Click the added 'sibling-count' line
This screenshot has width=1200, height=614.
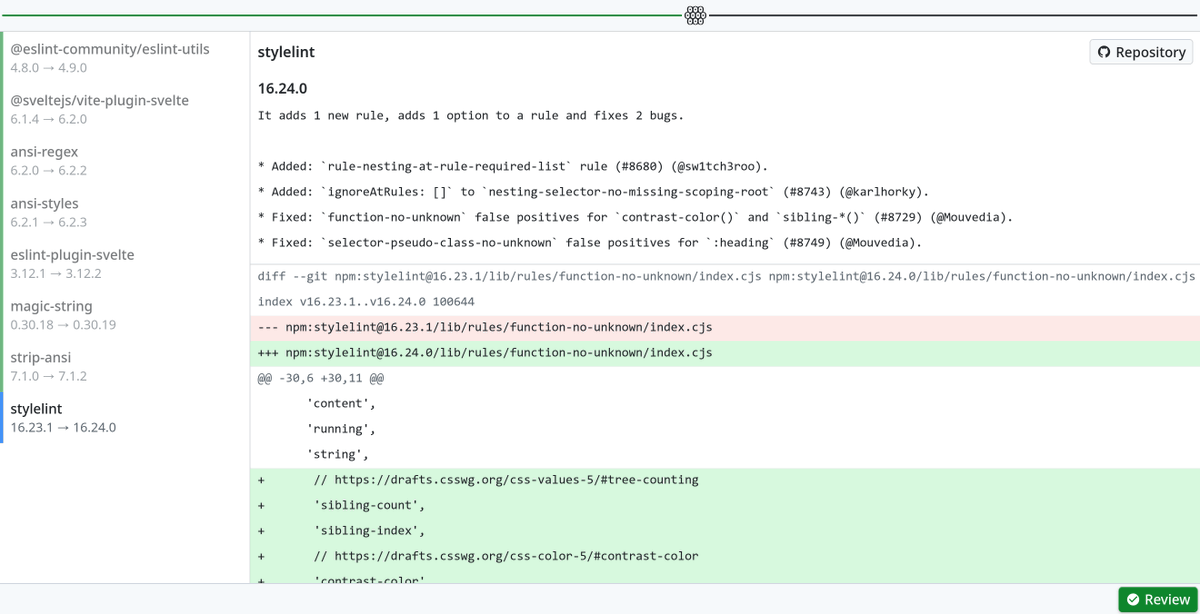(x=725, y=505)
